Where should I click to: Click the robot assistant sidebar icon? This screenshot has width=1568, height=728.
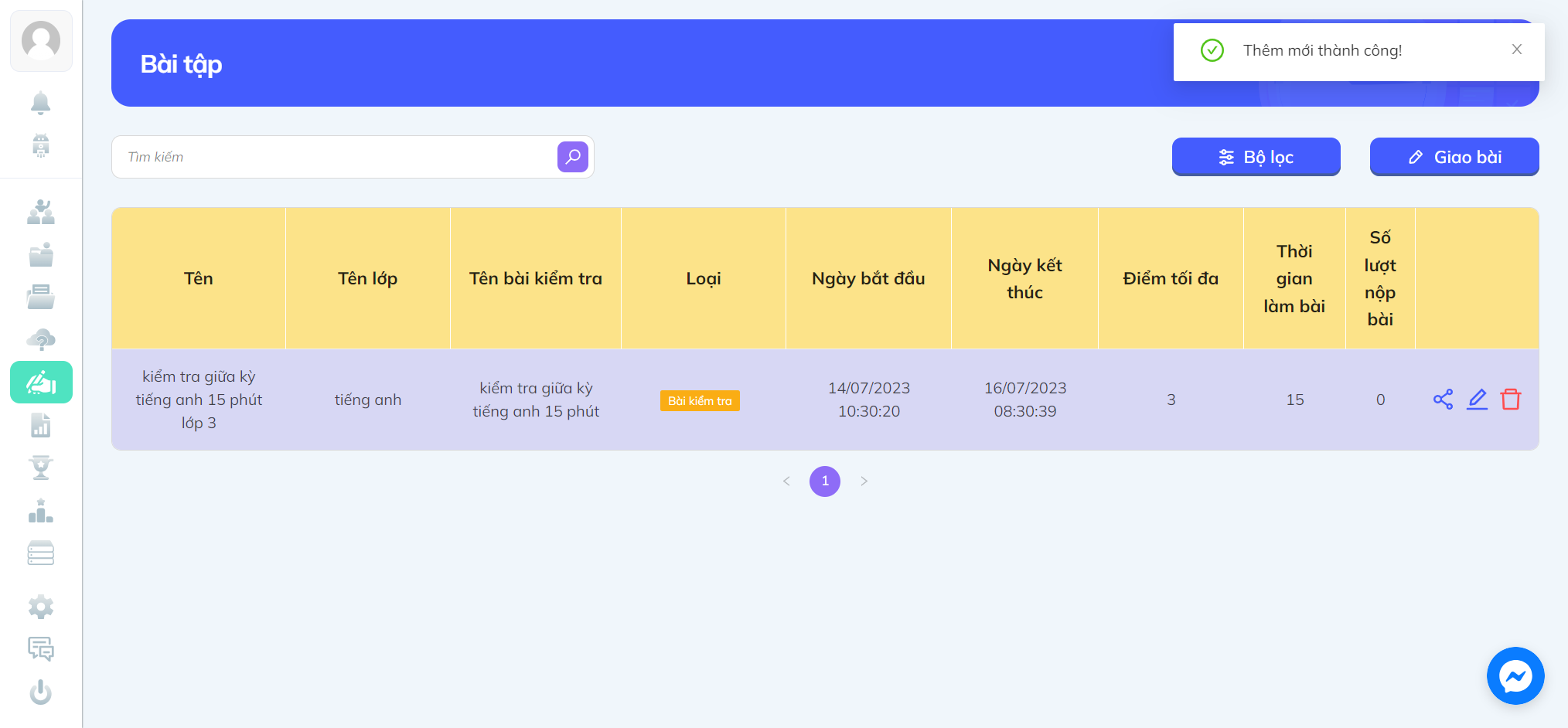(41, 145)
